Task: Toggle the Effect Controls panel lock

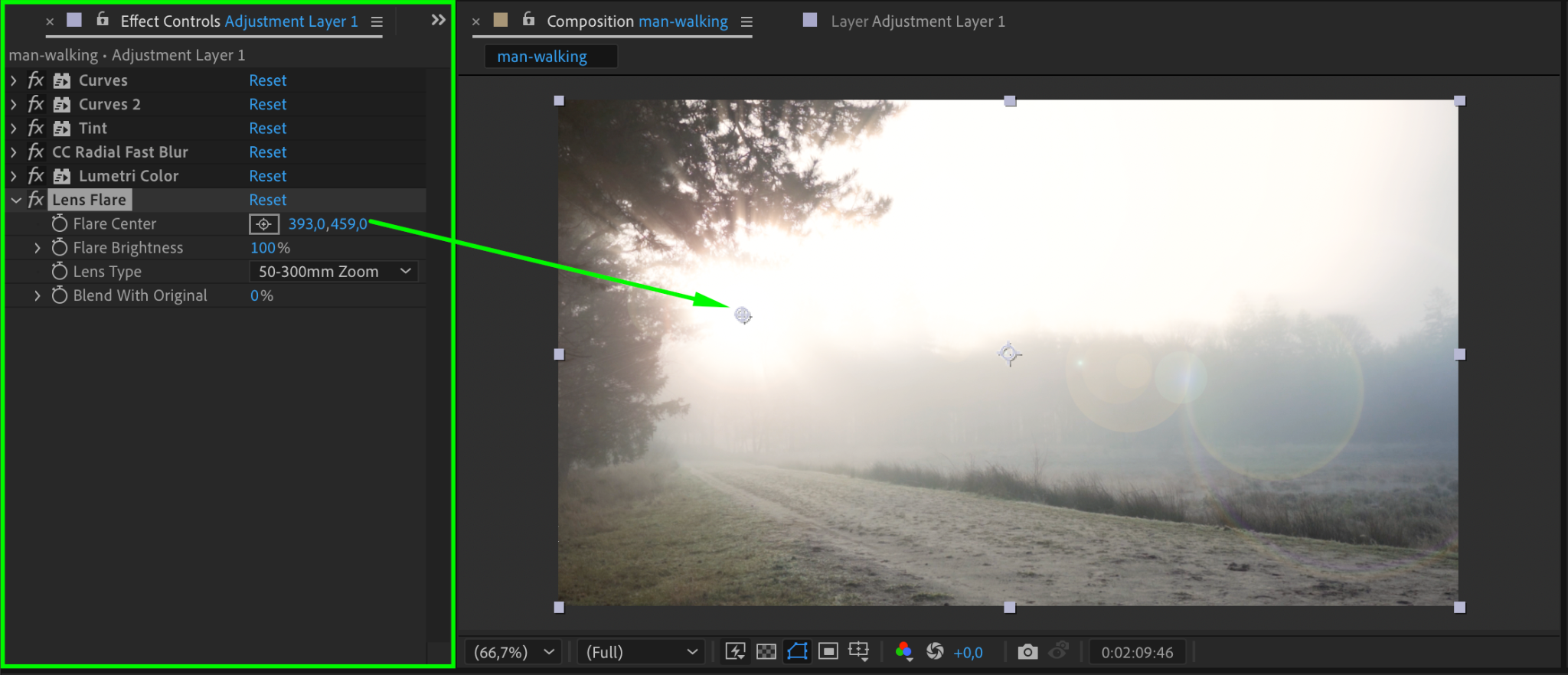Action: click(103, 19)
